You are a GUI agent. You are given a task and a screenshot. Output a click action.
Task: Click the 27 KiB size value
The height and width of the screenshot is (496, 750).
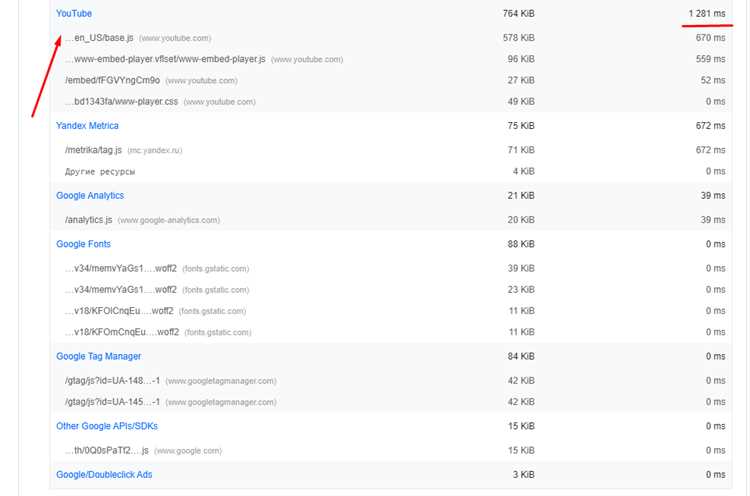click(521, 80)
